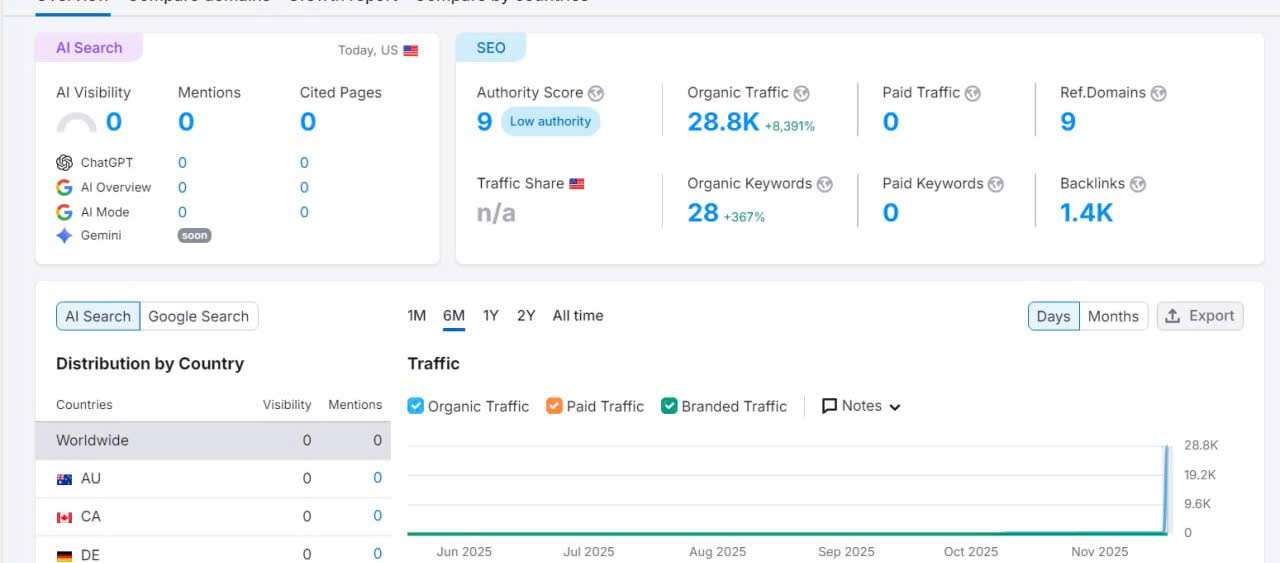Open the Paid Keywords 0 value
Image resolution: width=1280 pixels, height=563 pixels.
[891, 213]
